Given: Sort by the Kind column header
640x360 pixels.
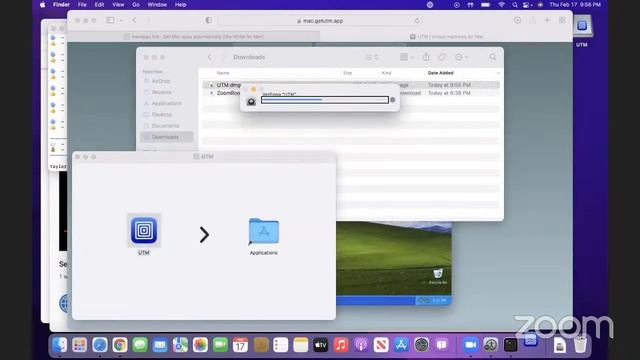Looking at the screenshot, I should 386,73.
